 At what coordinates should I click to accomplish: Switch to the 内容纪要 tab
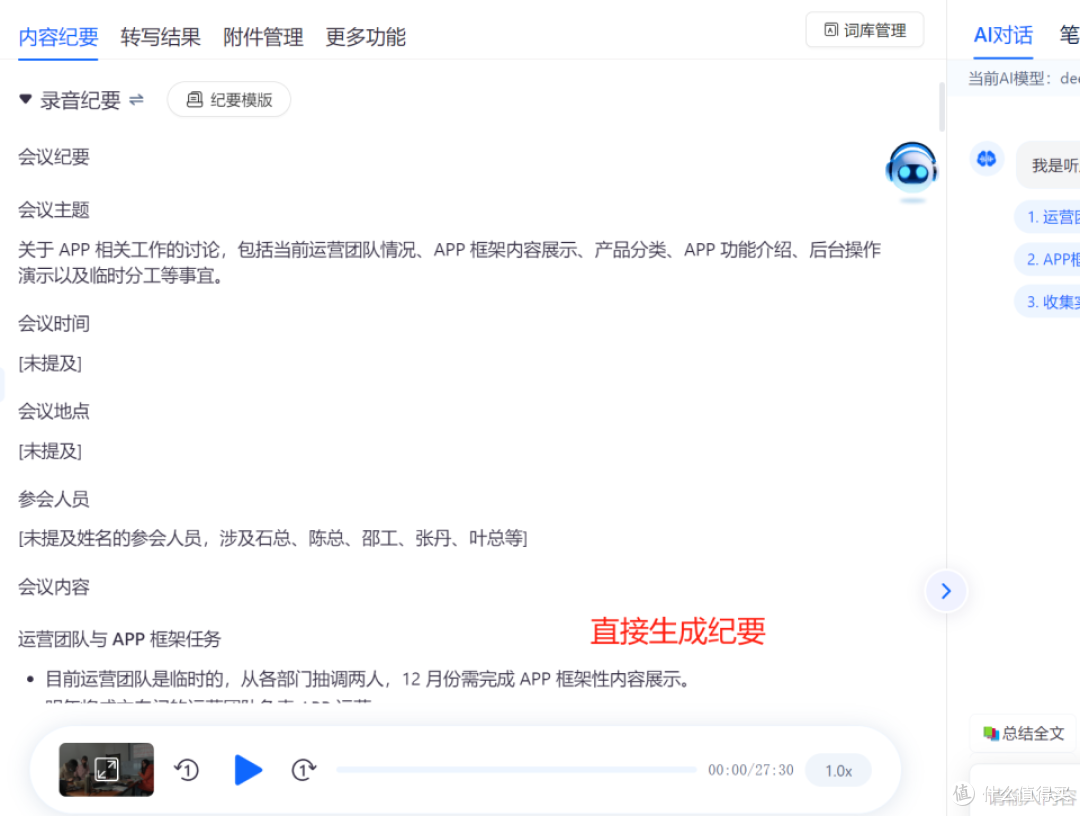coord(59,36)
